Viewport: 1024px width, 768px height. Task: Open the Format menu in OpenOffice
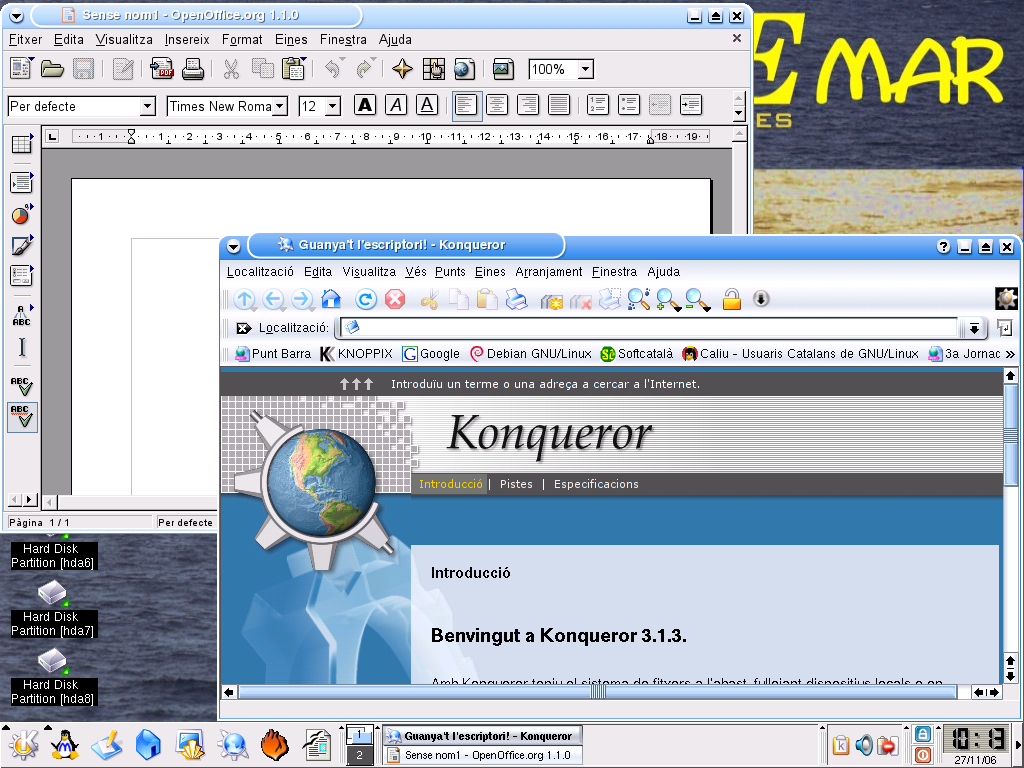pos(242,40)
